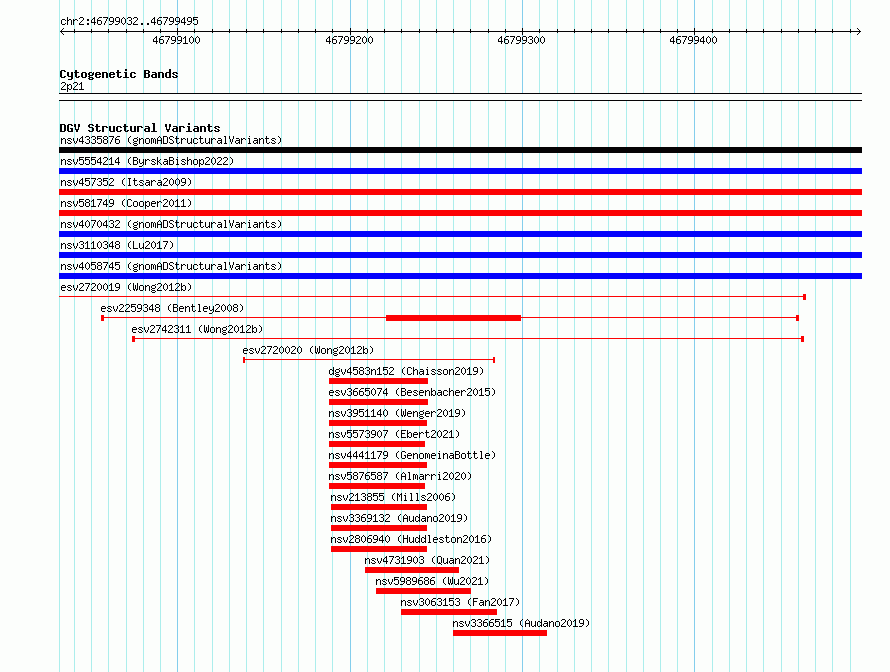890x672 pixels.
Task: Open esv2742311 (Wong2012b) label
Action: tap(198, 329)
